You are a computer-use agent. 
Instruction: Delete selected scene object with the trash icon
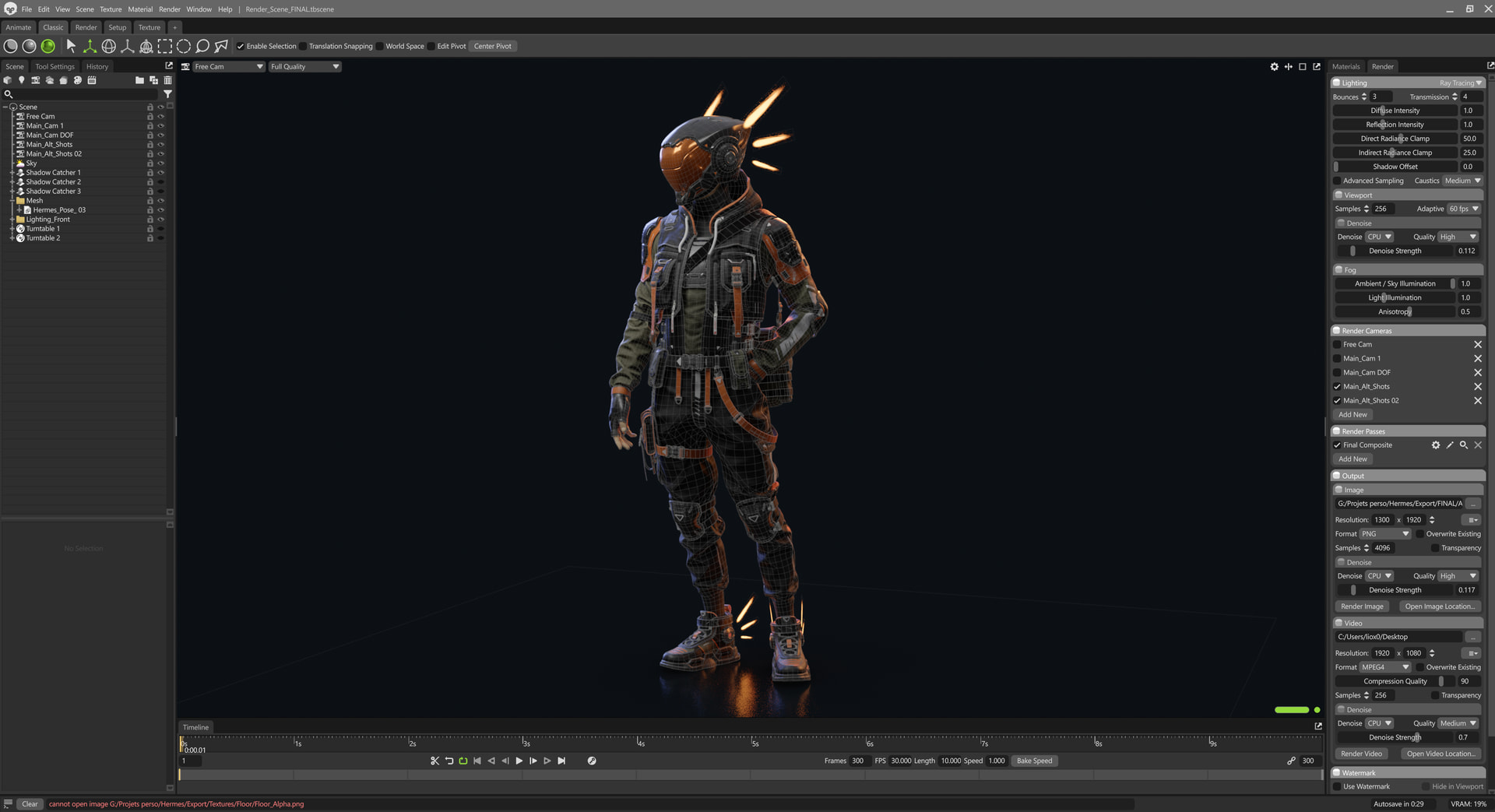167,80
